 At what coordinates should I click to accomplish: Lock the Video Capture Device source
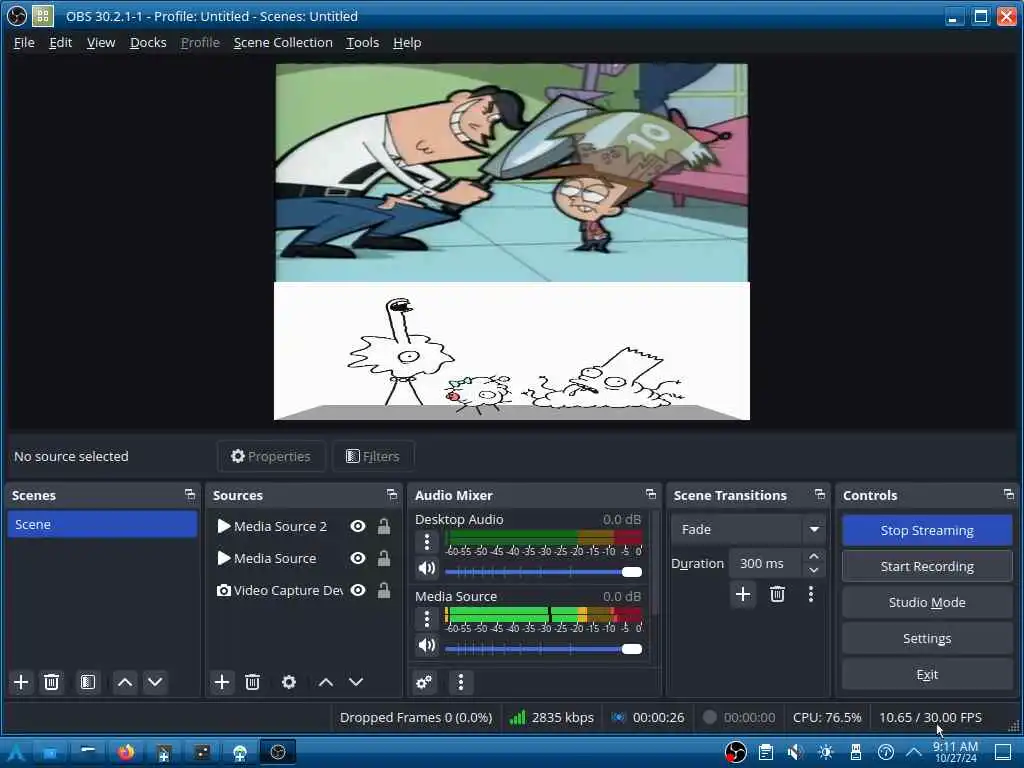(384, 590)
